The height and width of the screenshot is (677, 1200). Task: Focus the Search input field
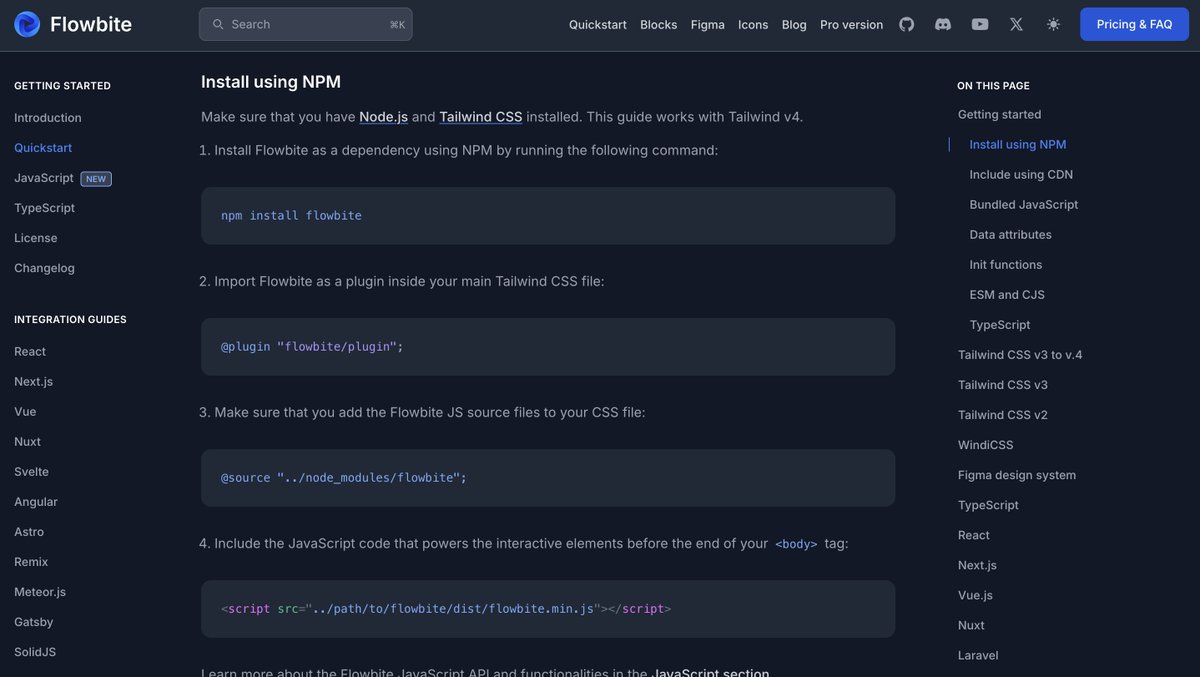tap(306, 24)
